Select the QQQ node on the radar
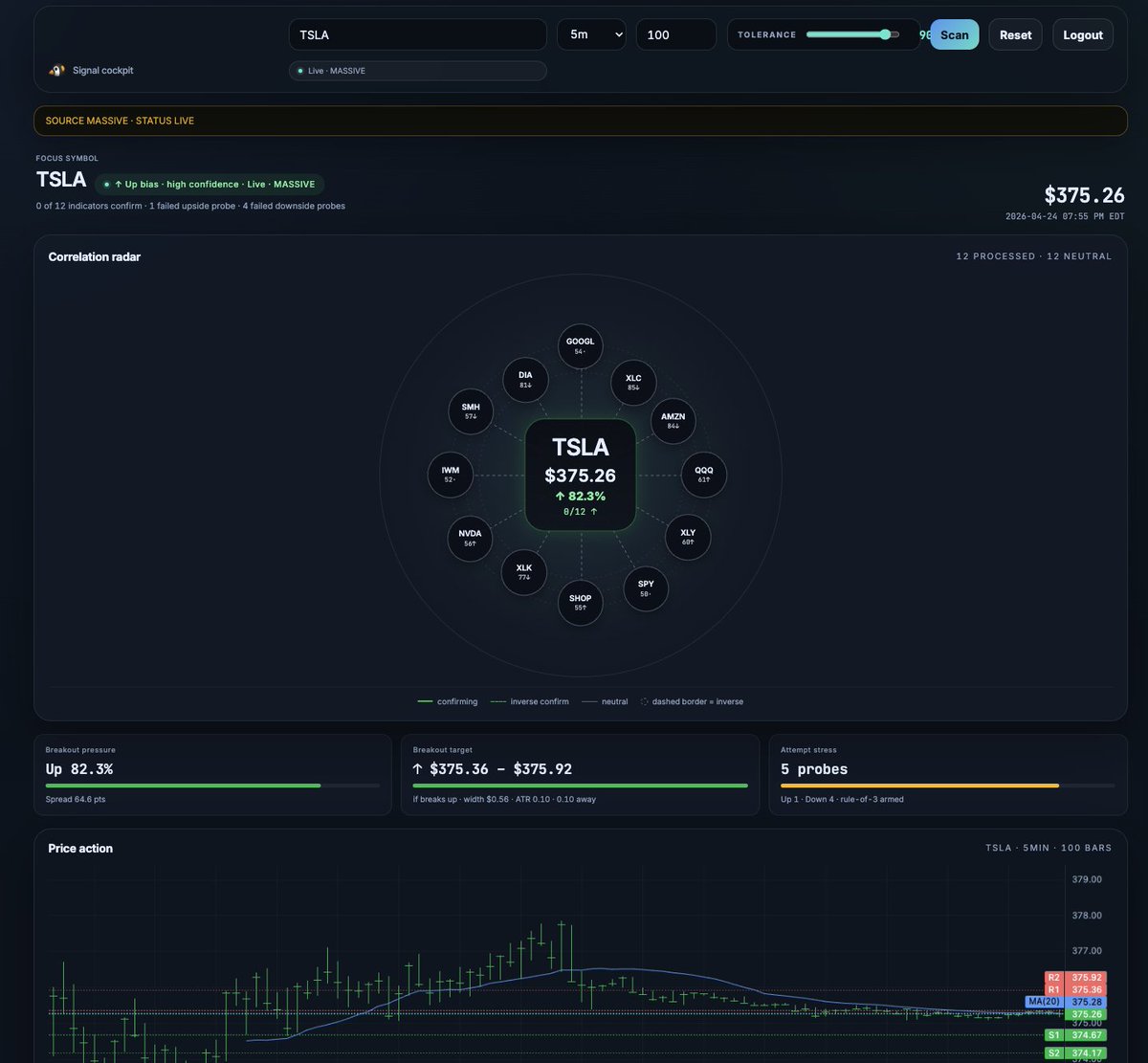The width and height of the screenshot is (1148, 1063). pos(704,475)
